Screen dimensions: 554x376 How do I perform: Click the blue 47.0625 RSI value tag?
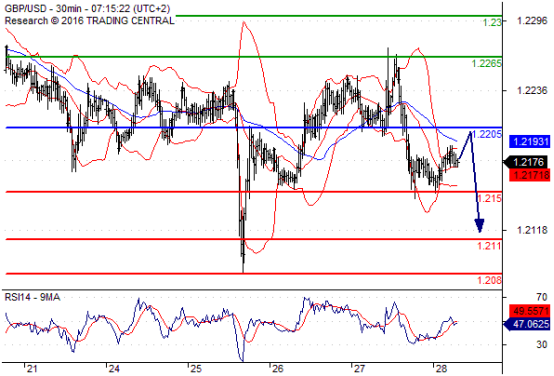[528, 324]
